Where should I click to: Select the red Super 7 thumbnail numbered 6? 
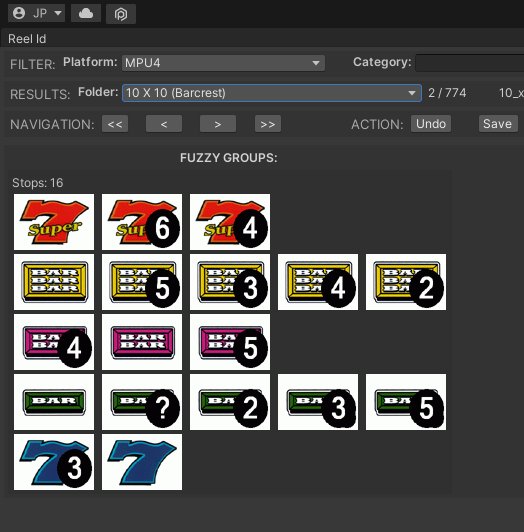[x=142, y=222]
